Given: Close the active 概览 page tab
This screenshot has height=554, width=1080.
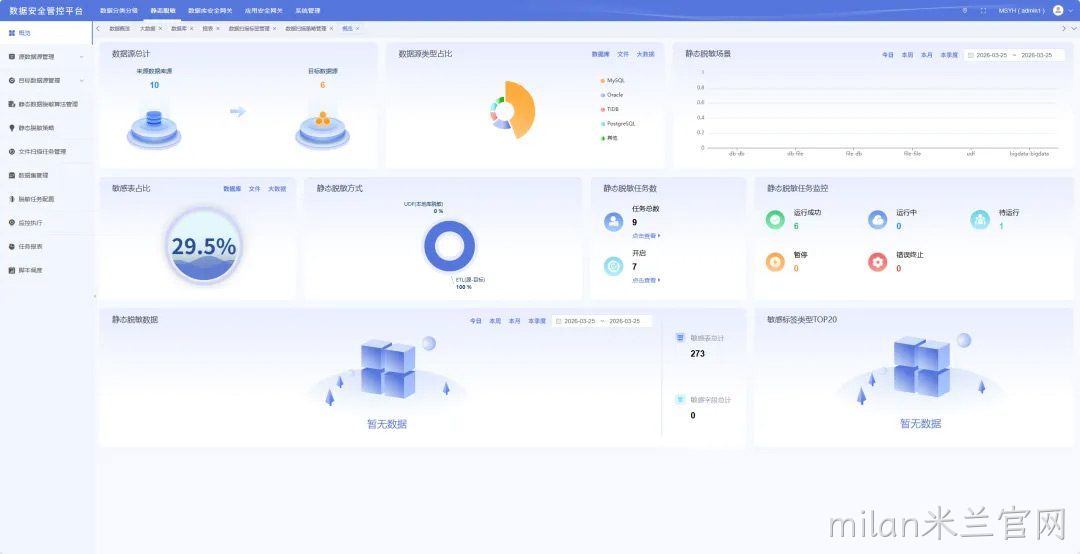Looking at the screenshot, I should (357, 28).
